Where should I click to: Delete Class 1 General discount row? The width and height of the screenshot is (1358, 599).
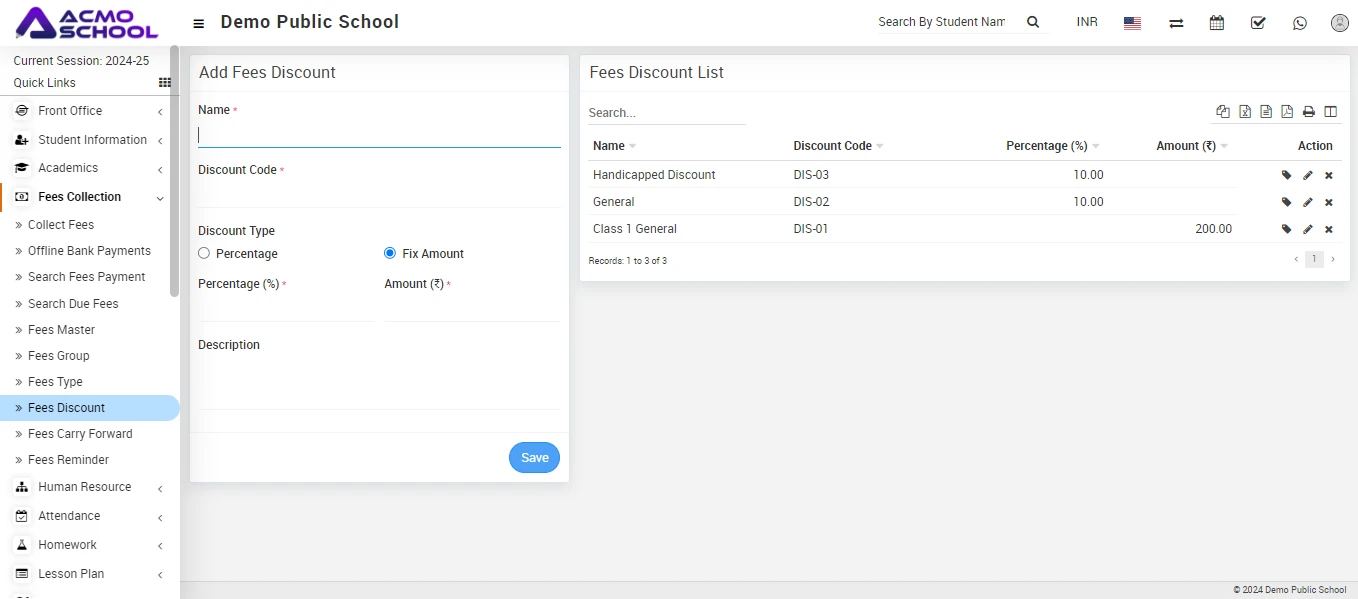pos(1329,230)
